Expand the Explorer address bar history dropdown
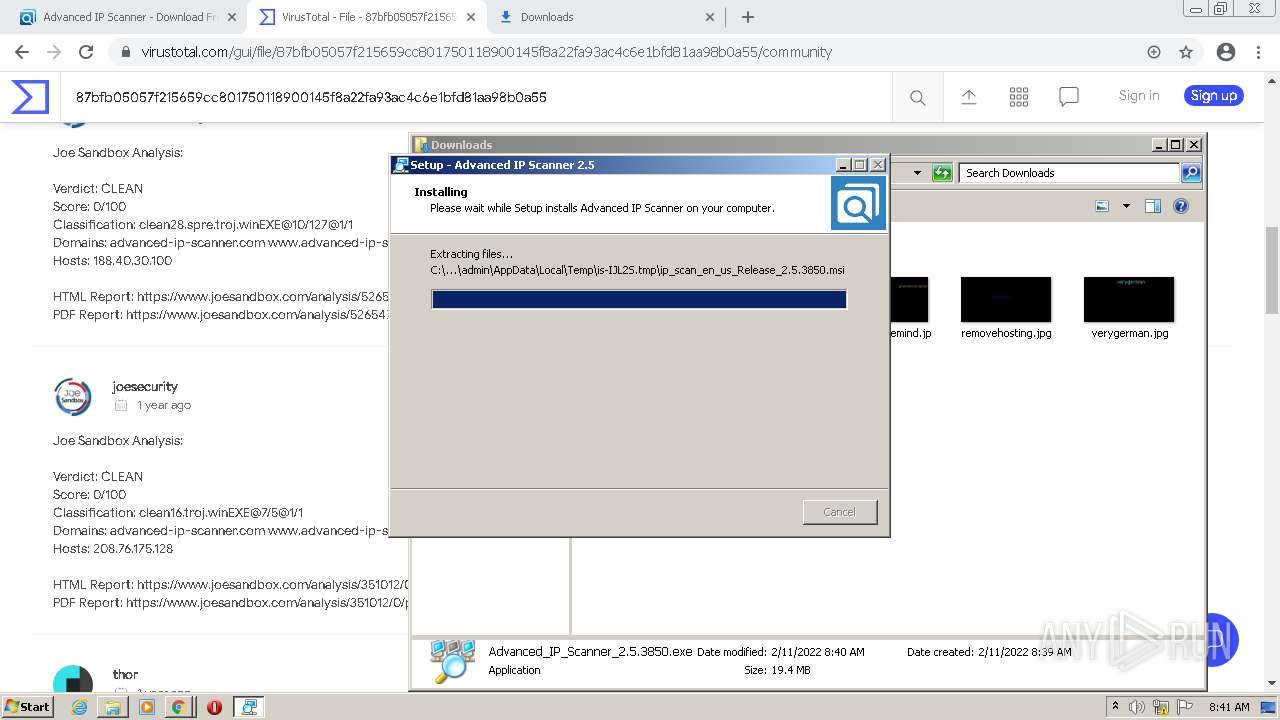This screenshot has height=720, width=1280. tap(917, 173)
